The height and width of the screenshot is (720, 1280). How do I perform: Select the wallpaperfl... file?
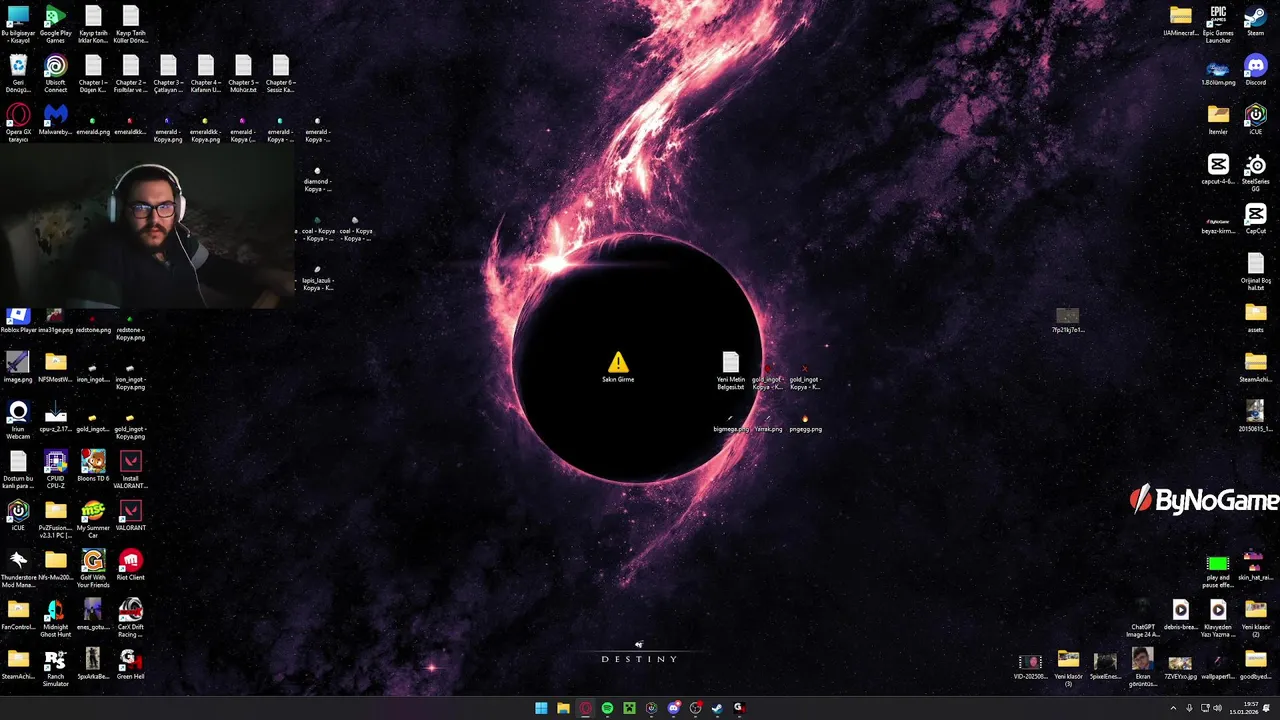[x=1218, y=667]
